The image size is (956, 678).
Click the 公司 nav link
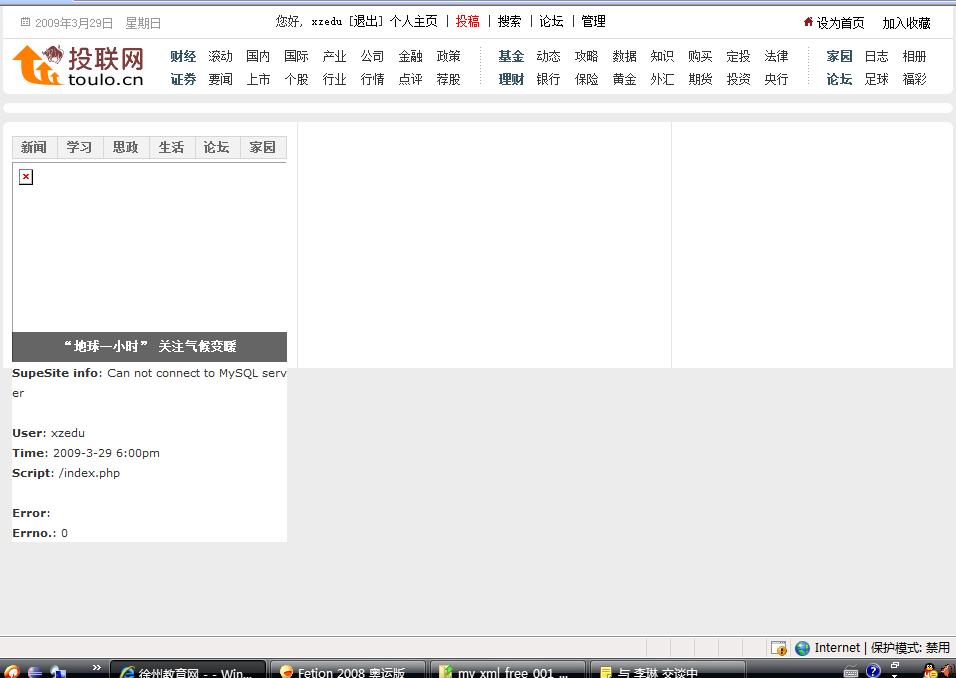tap(373, 57)
